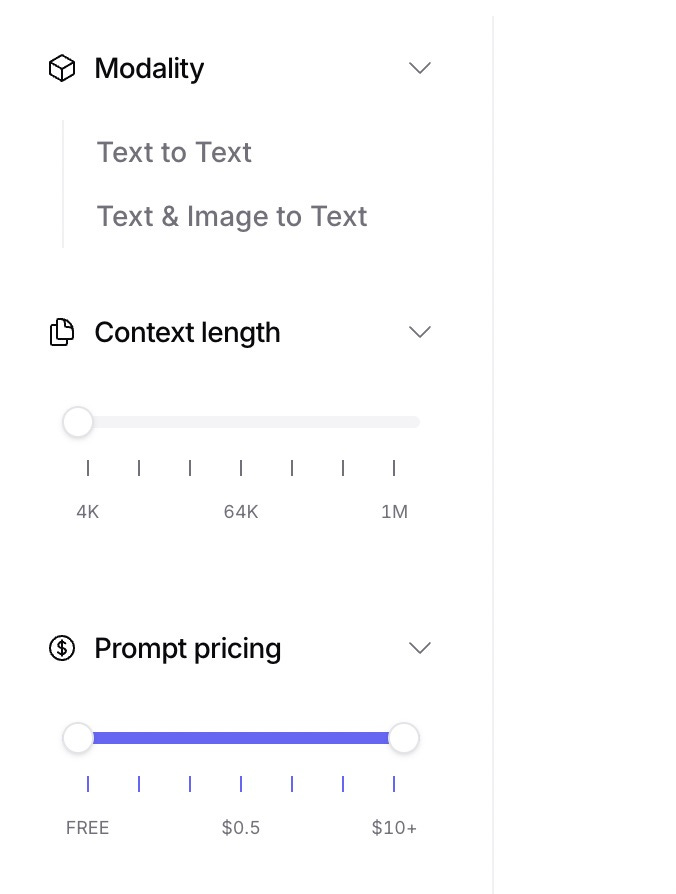Click the right Prompt pricing slider handle
Image resolution: width=676 pixels, height=894 pixels.
[403, 738]
